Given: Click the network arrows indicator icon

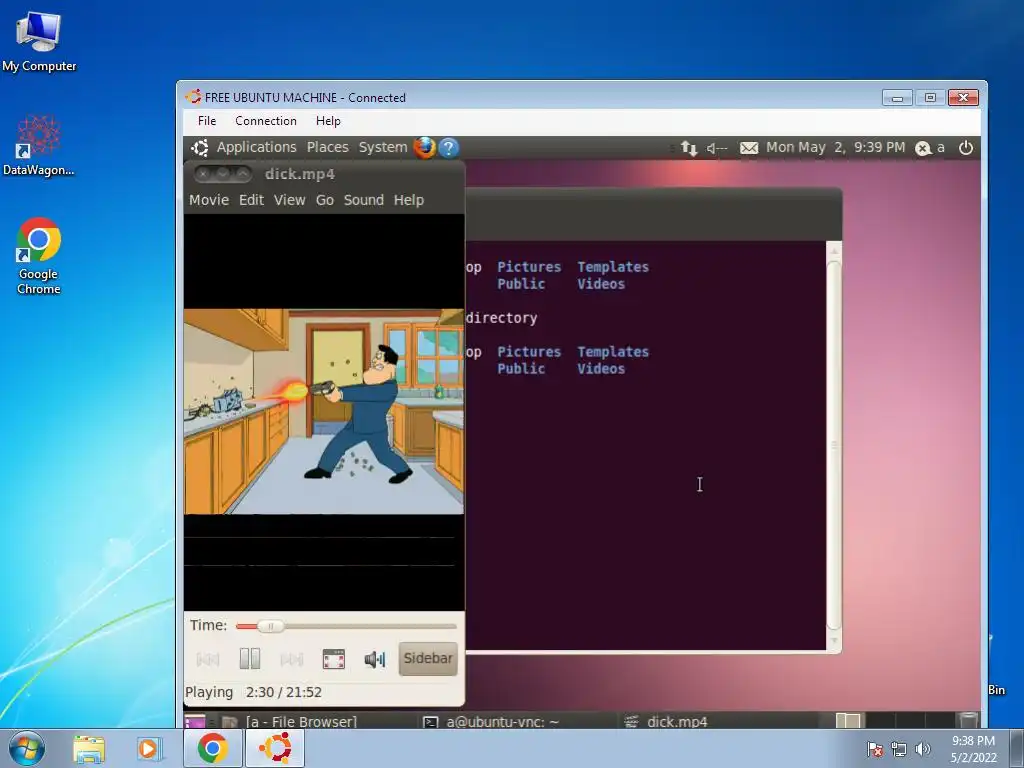Looking at the screenshot, I should coord(689,148).
